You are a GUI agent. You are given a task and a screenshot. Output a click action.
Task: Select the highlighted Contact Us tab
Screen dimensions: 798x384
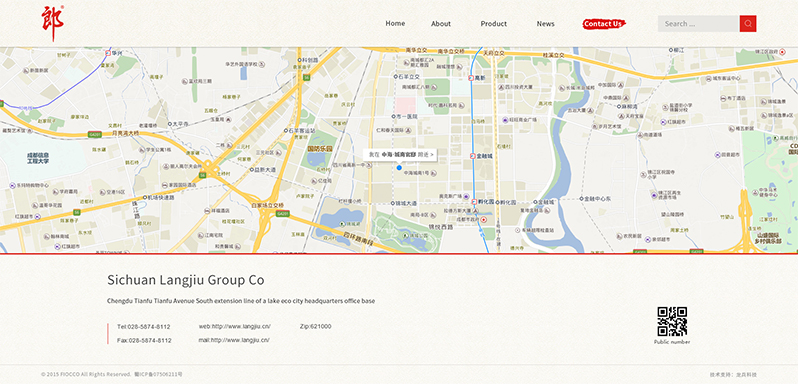tap(604, 23)
